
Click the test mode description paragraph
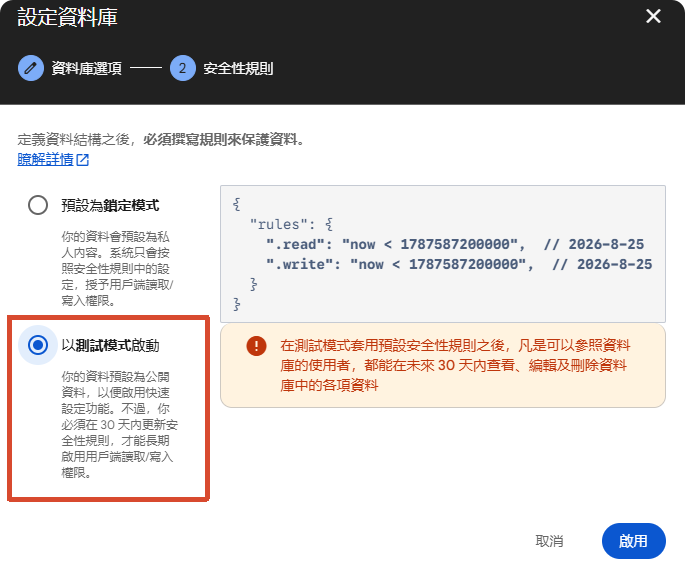tap(119, 425)
